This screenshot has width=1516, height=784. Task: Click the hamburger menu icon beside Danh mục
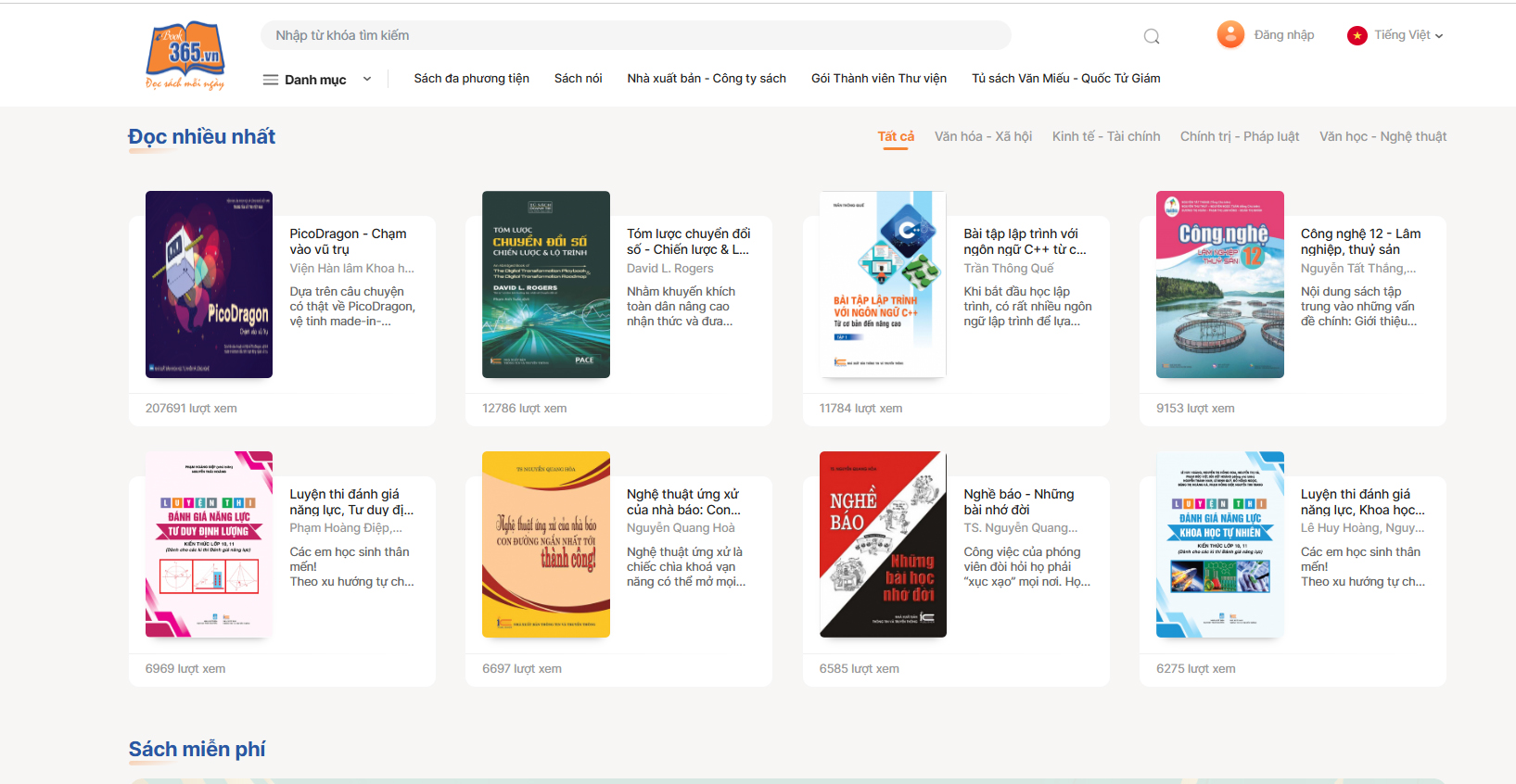pos(271,80)
